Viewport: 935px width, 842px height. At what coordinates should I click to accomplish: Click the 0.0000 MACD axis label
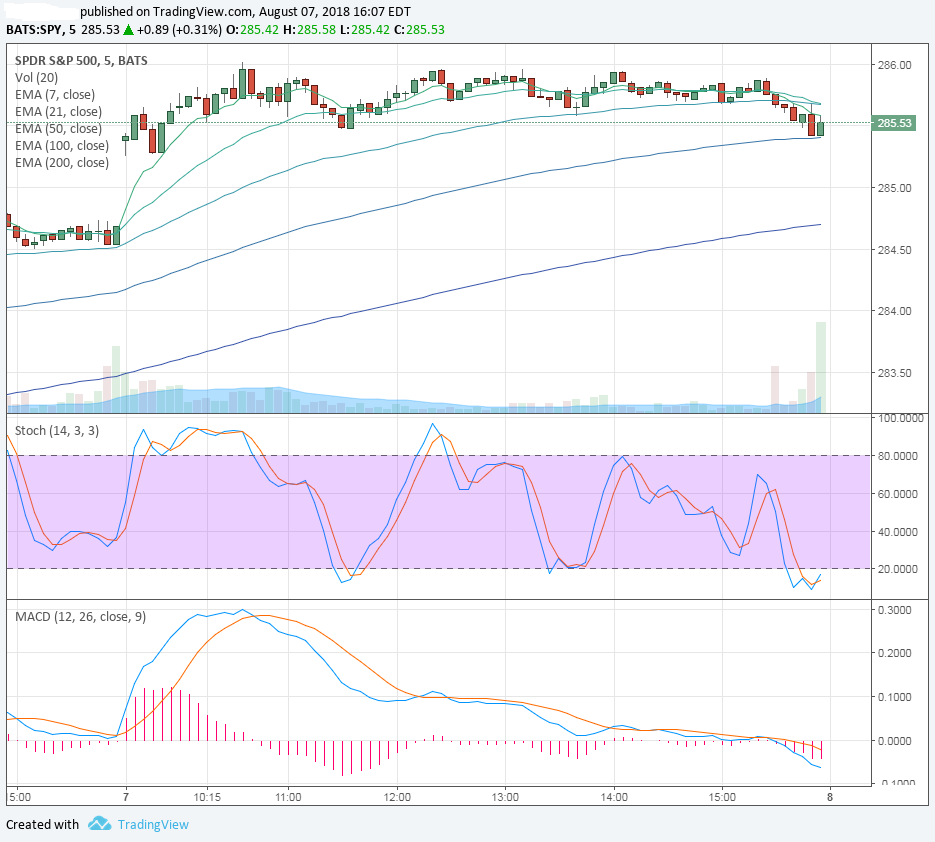pyautogui.click(x=895, y=741)
